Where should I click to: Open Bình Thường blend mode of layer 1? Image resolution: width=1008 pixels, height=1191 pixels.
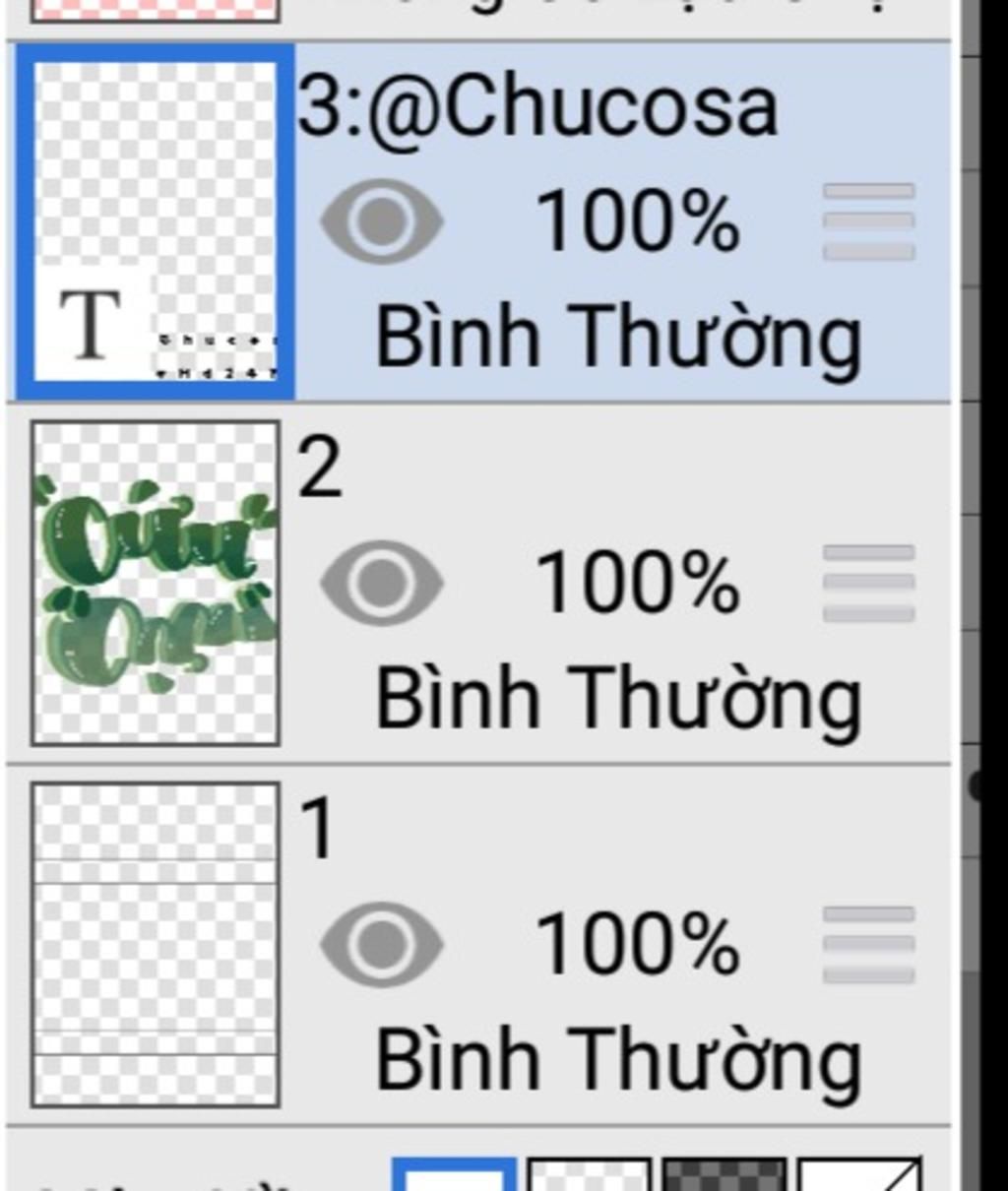click(x=619, y=1062)
